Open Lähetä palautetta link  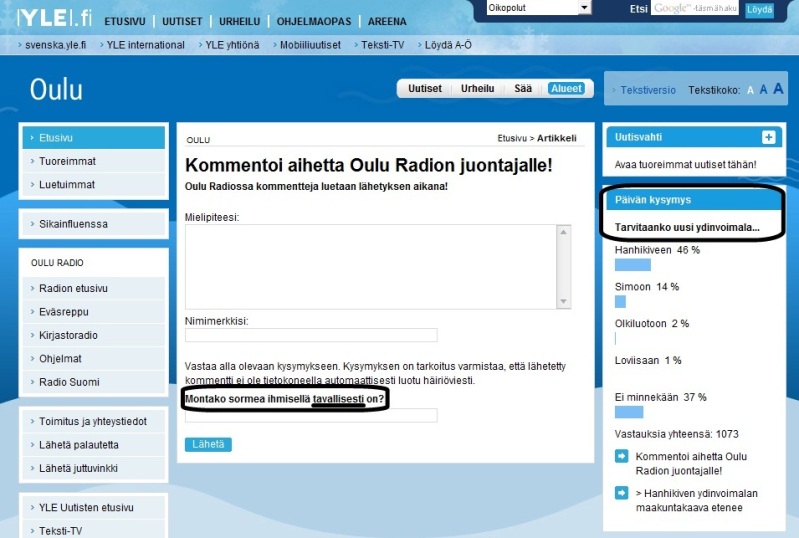coord(94,445)
